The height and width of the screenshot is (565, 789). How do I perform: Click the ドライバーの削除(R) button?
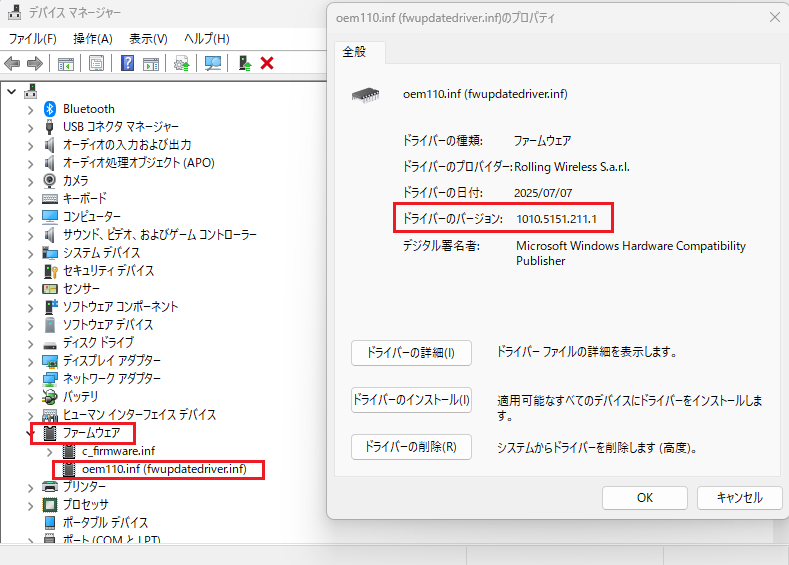coord(411,447)
